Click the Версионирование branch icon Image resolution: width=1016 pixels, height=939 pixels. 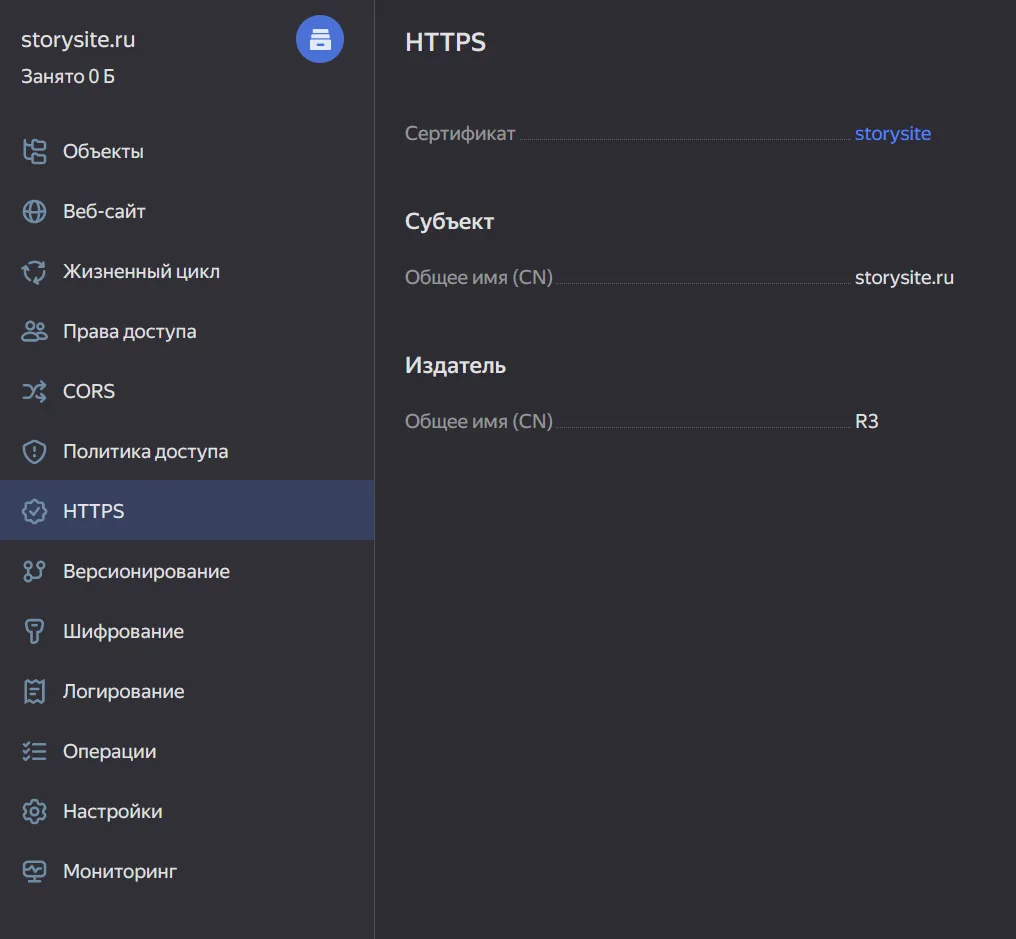[x=35, y=572]
